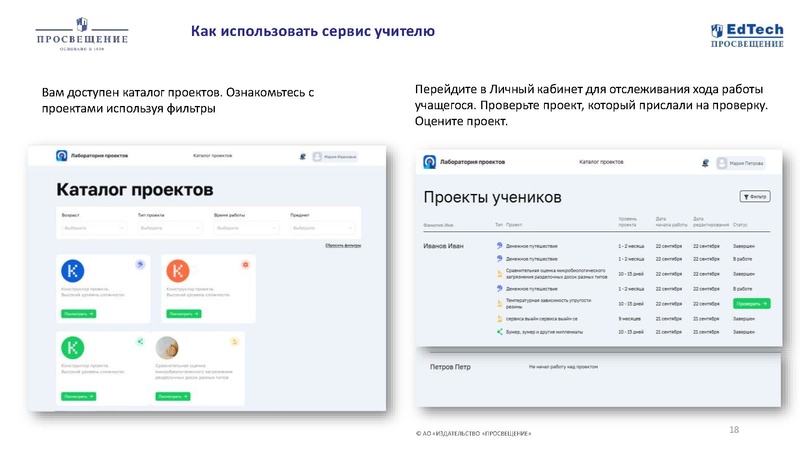This screenshot has height=450, width=800.
Task: Click the 9 месяцев duration cell
Action: click(630, 319)
